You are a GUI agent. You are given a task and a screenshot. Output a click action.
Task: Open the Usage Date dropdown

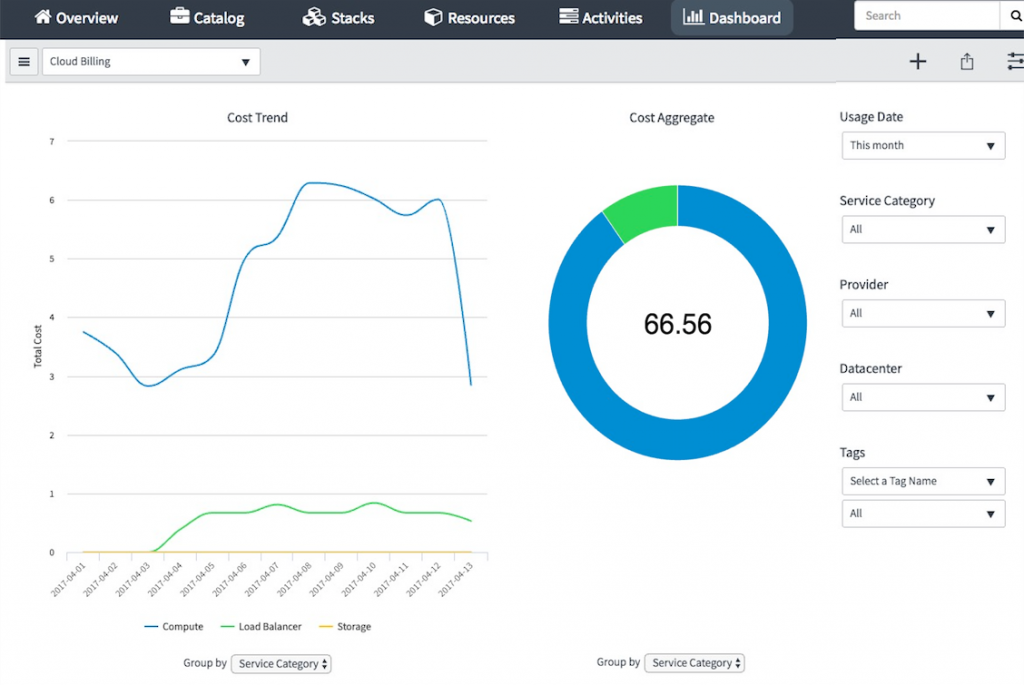[922, 145]
